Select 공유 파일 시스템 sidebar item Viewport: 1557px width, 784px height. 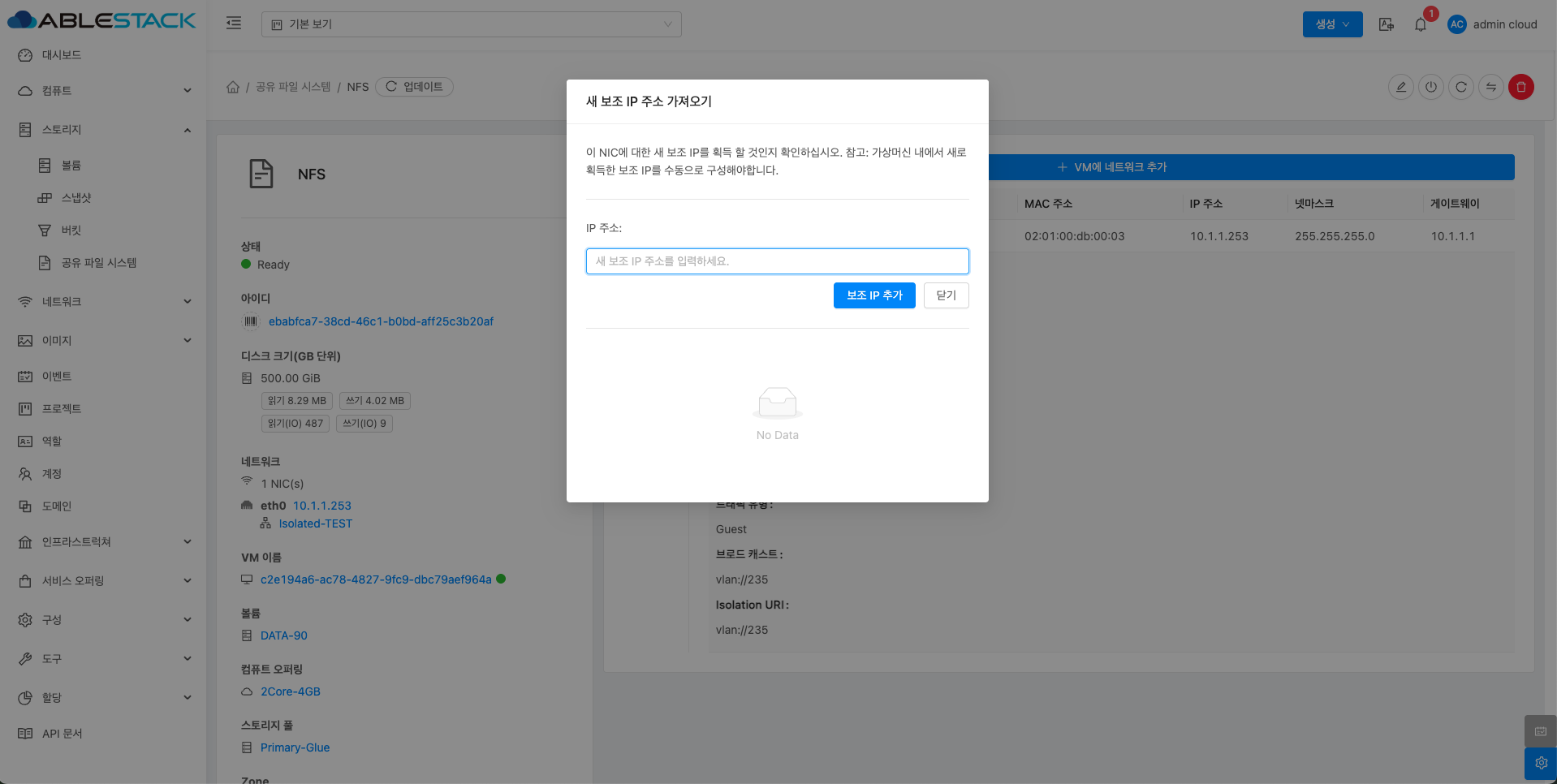(x=99, y=263)
